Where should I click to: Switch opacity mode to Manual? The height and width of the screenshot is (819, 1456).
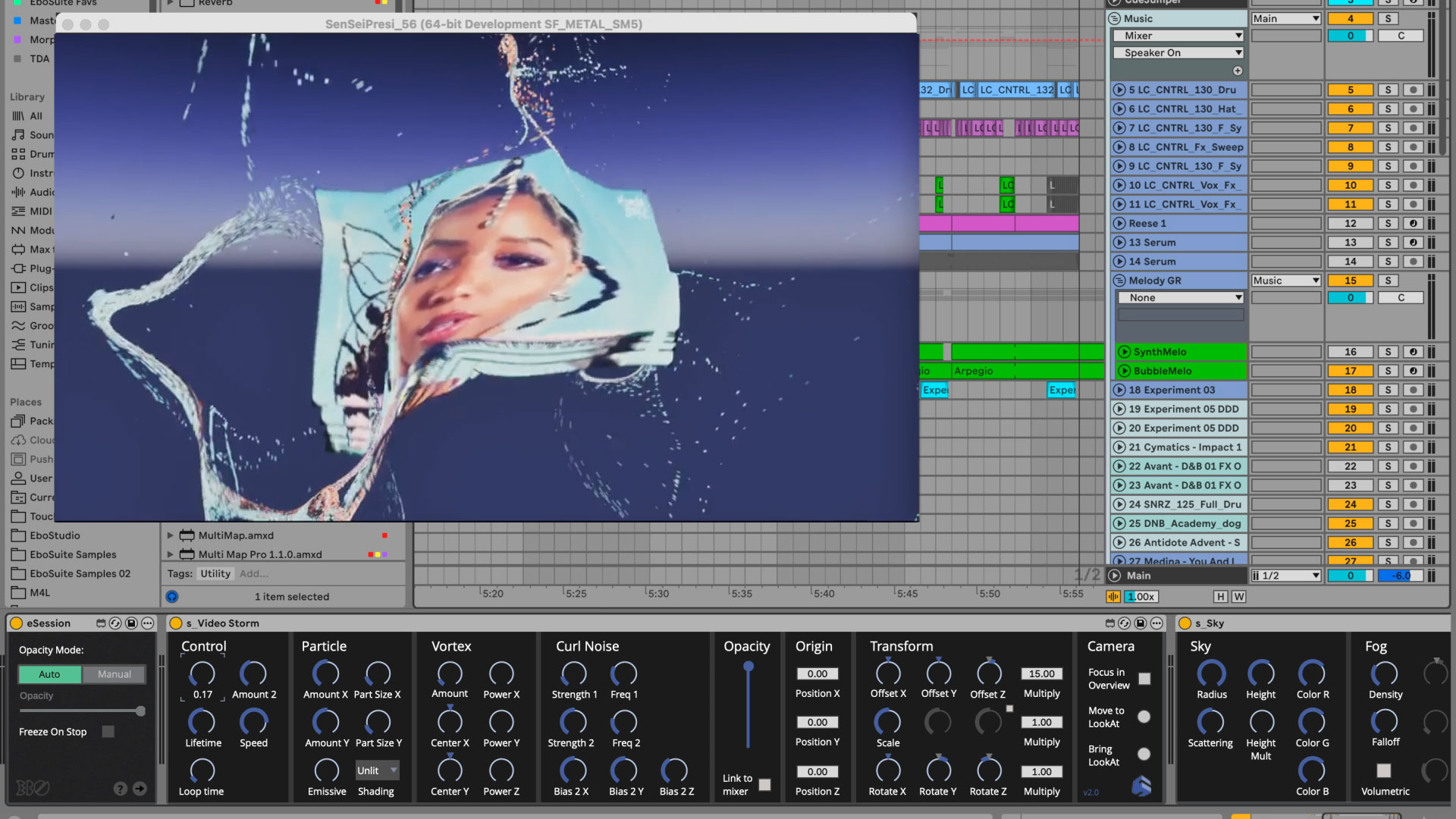(x=114, y=674)
